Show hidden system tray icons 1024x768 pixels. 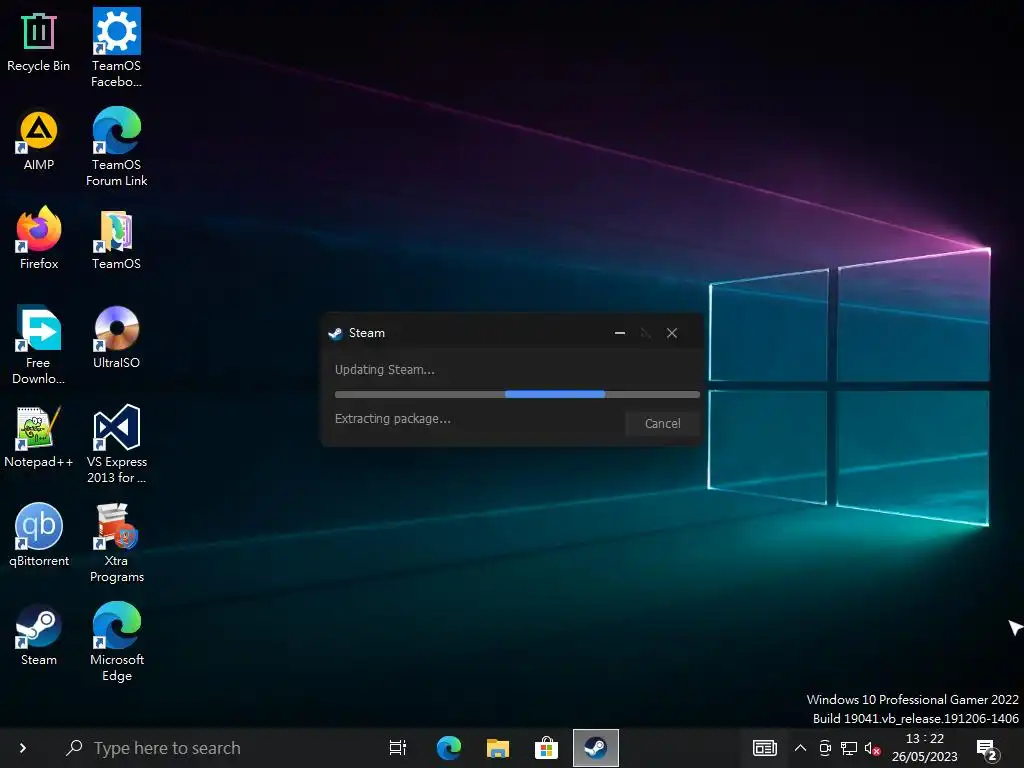click(800, 748)
